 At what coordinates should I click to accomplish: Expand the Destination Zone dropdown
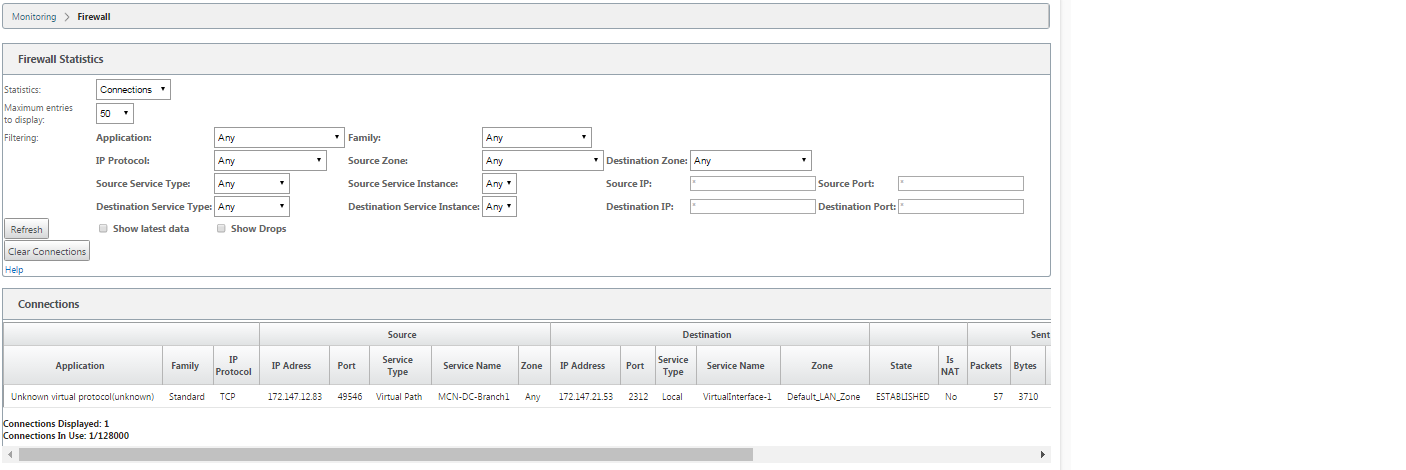(751, 161)
